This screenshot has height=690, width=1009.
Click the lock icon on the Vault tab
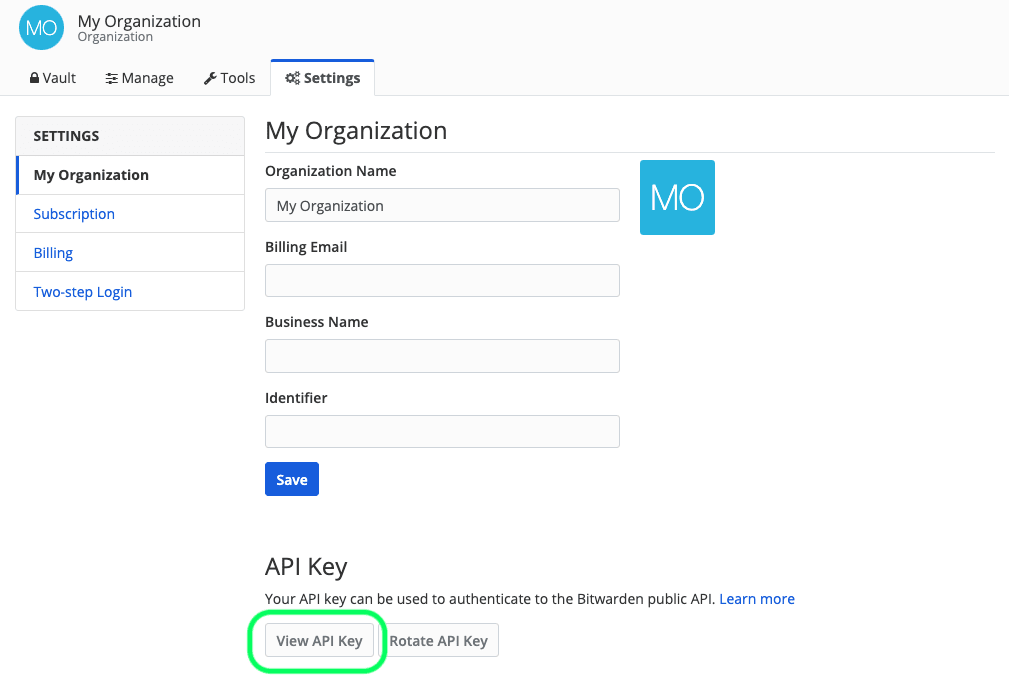(x=35, y=78)
